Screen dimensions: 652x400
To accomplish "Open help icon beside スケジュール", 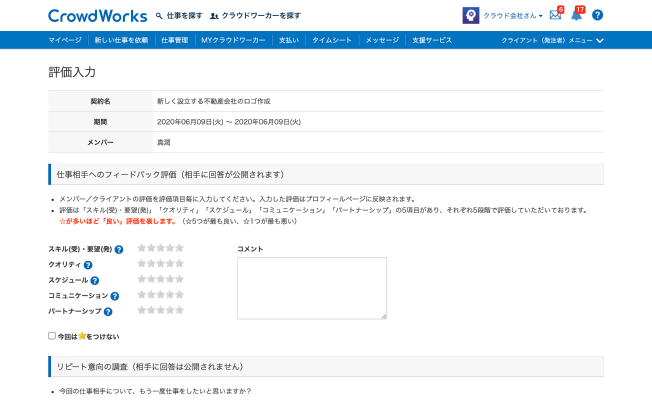I will pos(96,281).
